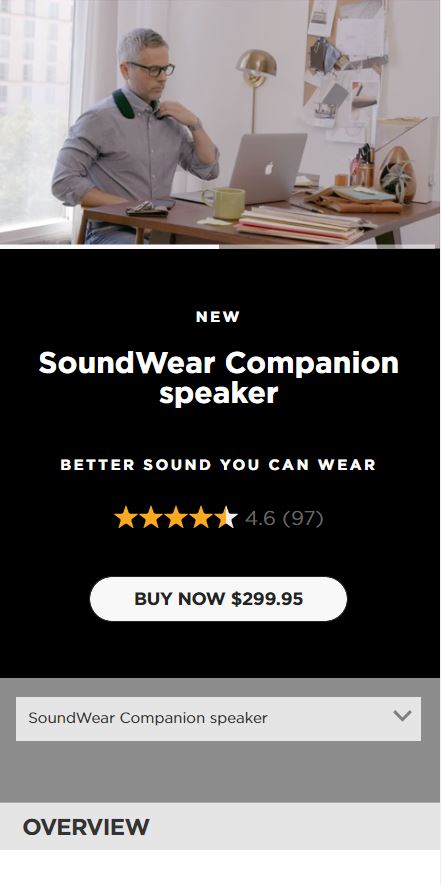
Task: Open the (97) reviews count link
Action: point(303,518)
